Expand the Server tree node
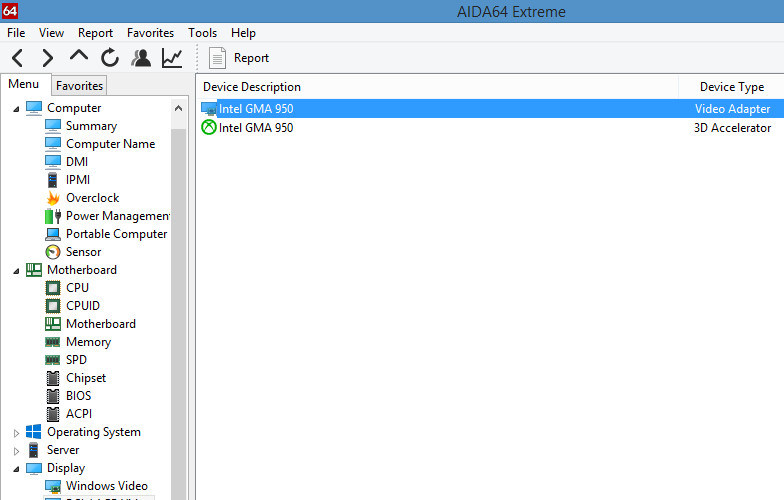The height and width of the screenshot is (500, 784). [x=16, y=450]
